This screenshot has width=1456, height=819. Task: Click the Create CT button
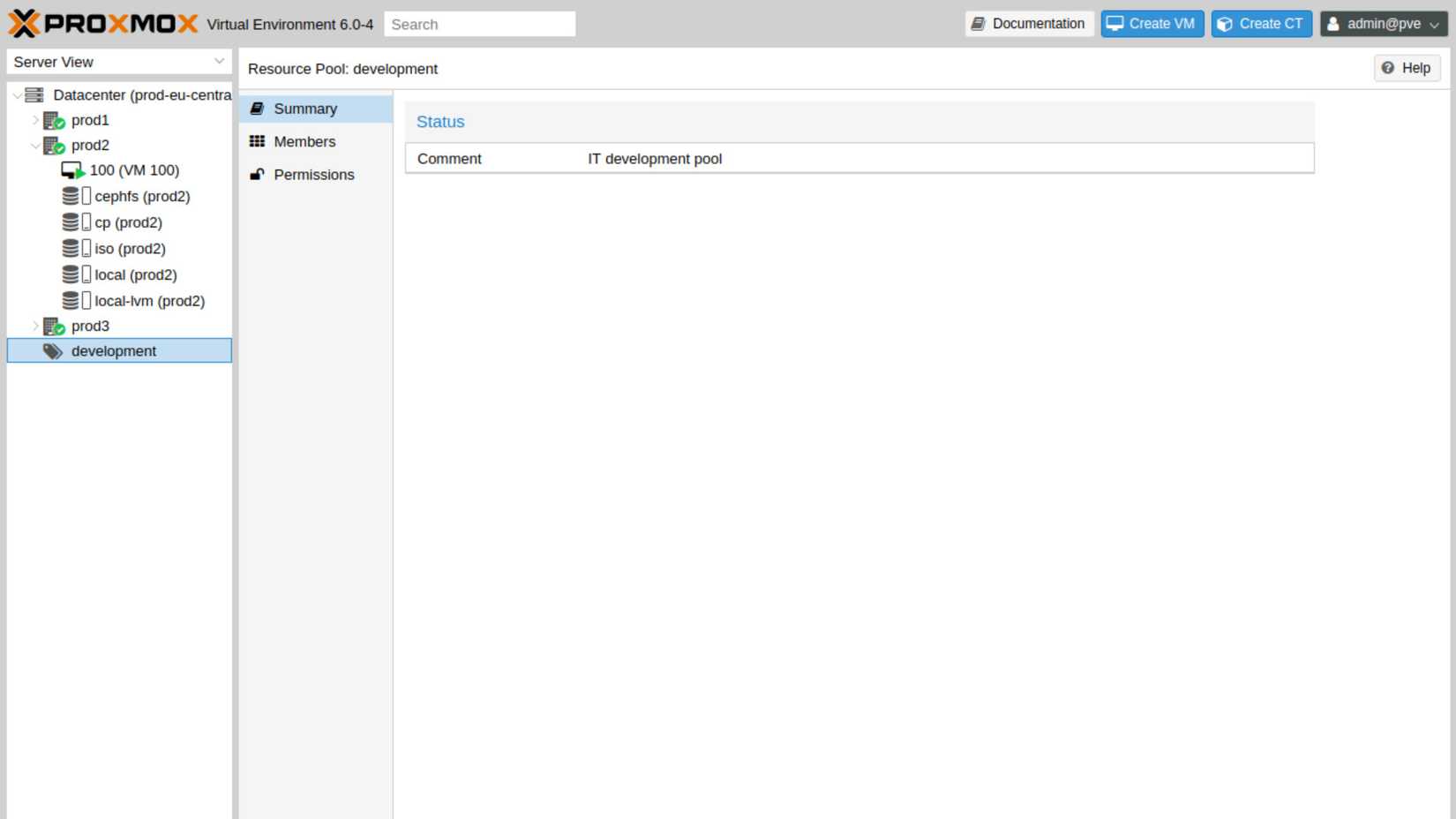pyautogui.click(x=1262, y=24)
